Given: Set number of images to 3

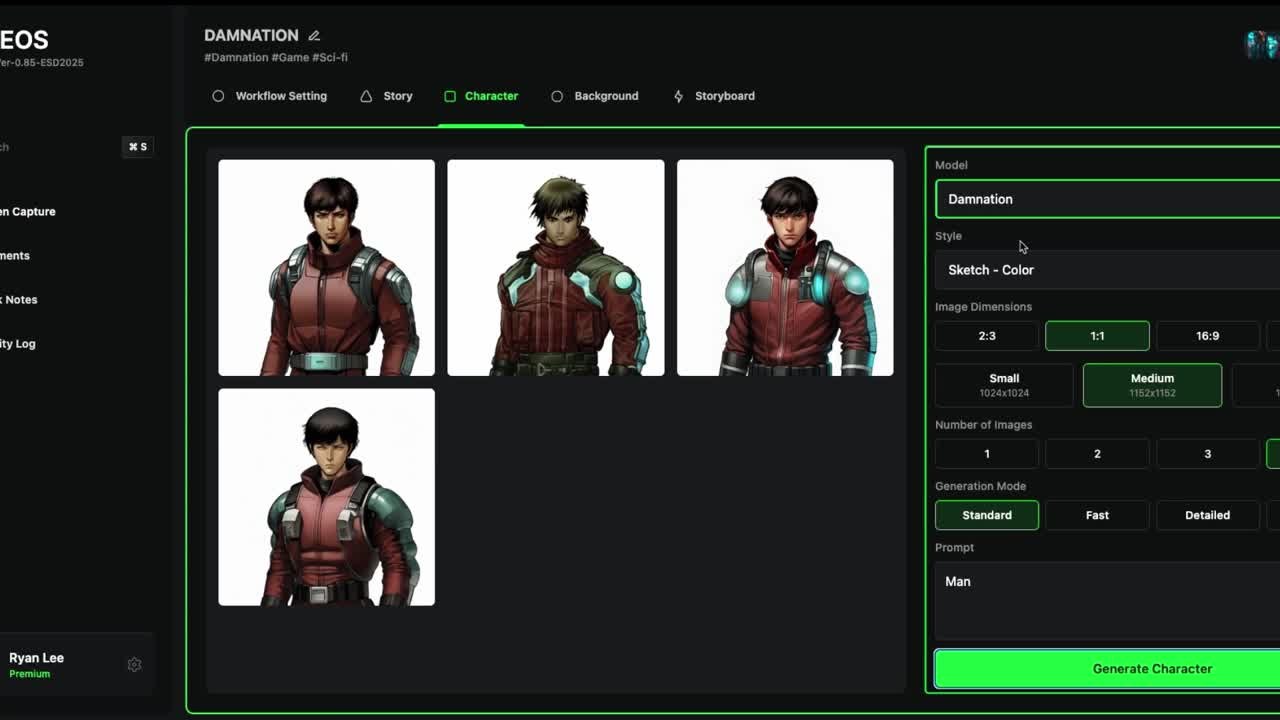Looking at the screenshot, I should tap(1208, 454).
